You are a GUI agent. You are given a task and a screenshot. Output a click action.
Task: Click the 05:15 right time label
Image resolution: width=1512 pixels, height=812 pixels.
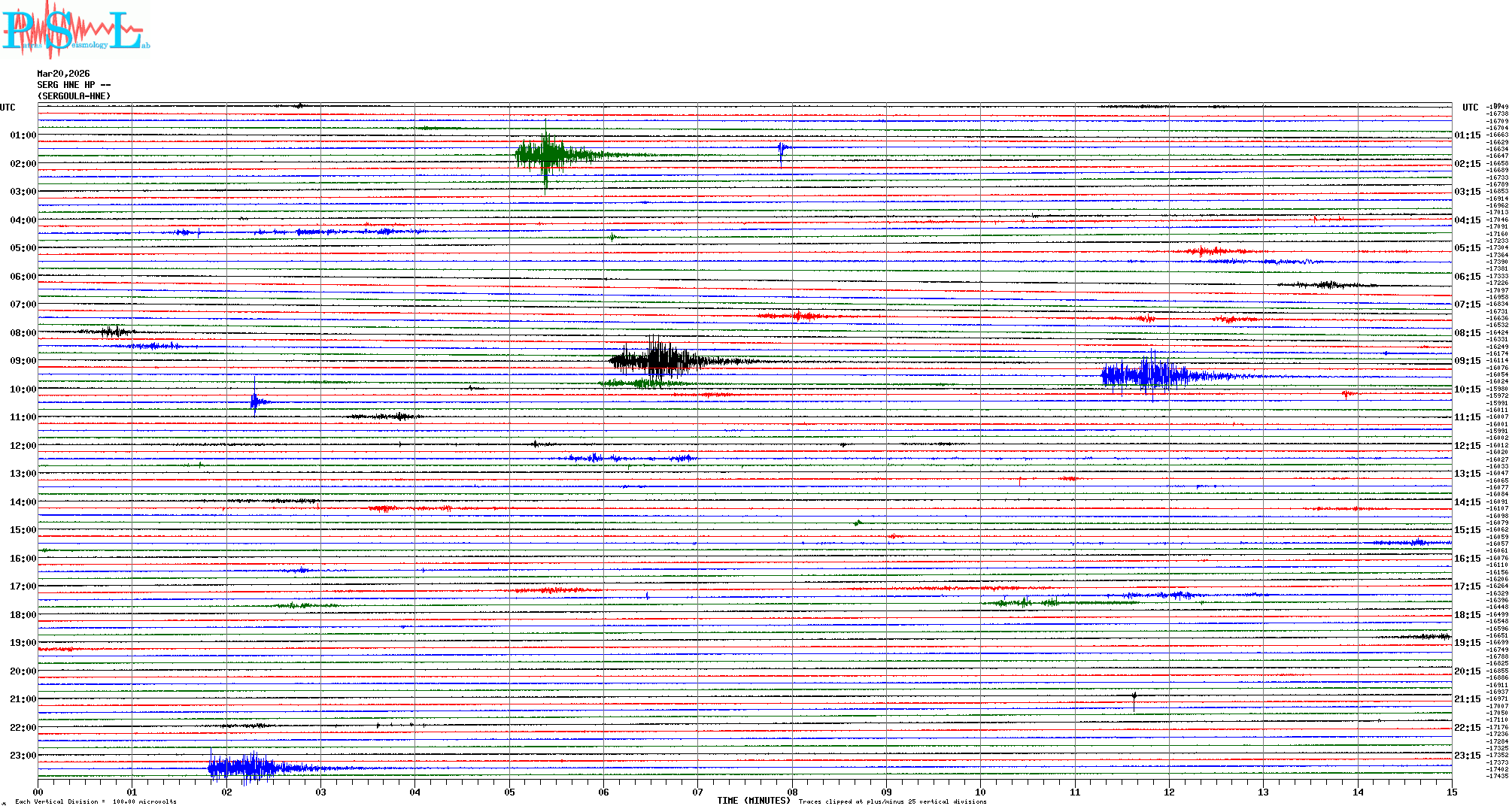[1467, 248]
